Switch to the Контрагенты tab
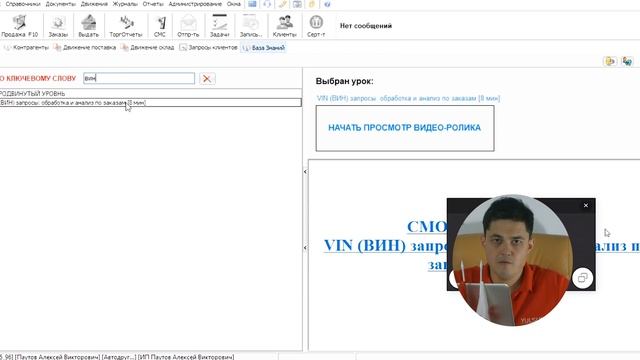 point(26,48)
